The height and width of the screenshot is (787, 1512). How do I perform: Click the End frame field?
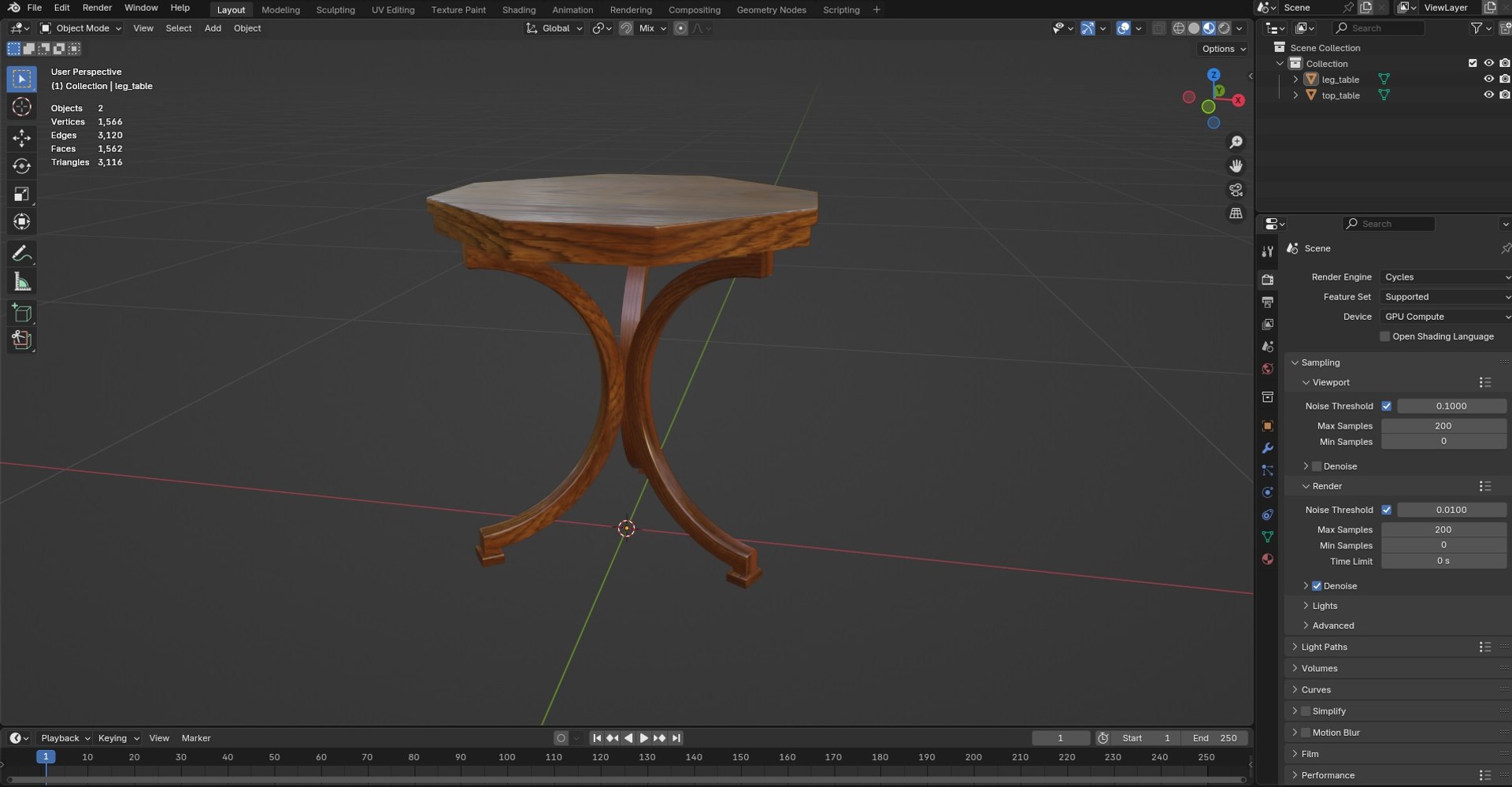1214,738
